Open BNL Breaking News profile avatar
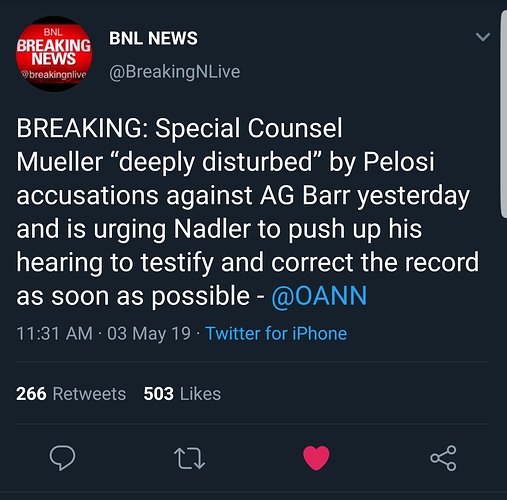Screen dimensions: 507x500 click(54, 54)
